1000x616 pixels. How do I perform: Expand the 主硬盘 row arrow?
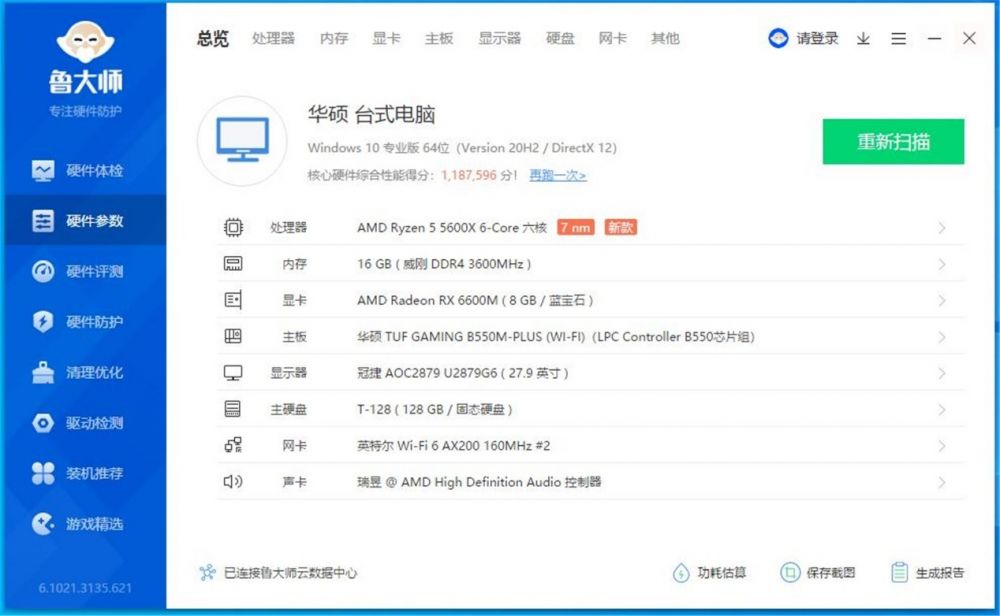pyautogui.click(x=941, y=410)
